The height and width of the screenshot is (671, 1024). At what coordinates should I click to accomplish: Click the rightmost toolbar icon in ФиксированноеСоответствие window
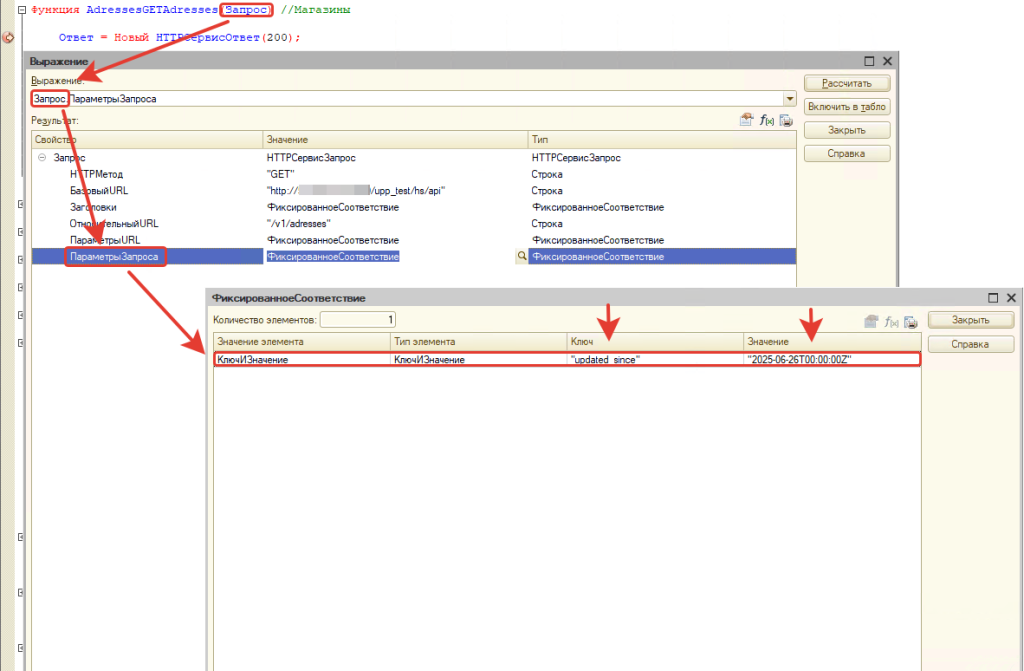pyautogui.click(x=911, y=321)
